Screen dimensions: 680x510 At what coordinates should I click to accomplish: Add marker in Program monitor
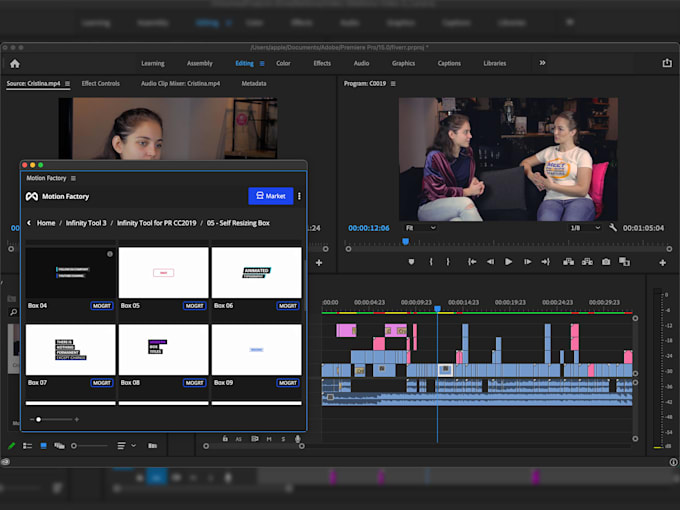411,262
